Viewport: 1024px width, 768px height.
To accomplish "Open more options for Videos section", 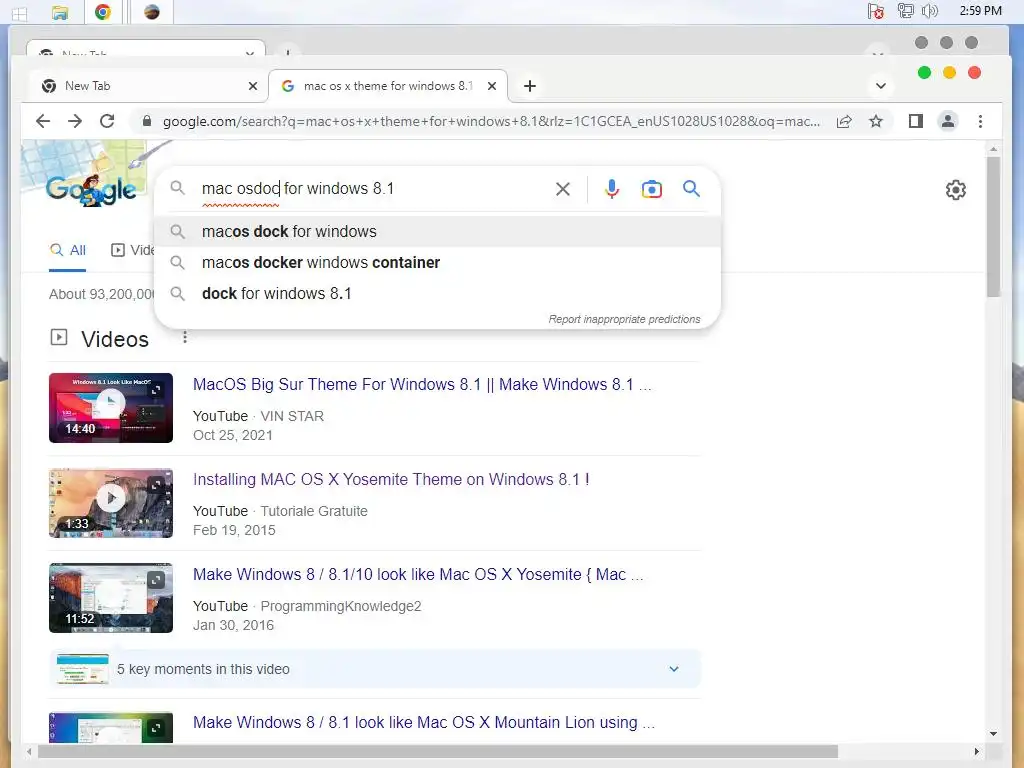I will [x=185, y=337].
